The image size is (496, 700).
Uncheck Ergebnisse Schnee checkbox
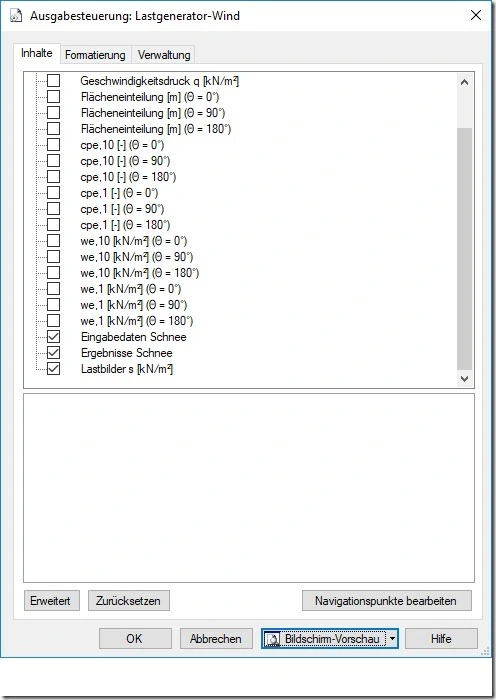pos(54,353)
